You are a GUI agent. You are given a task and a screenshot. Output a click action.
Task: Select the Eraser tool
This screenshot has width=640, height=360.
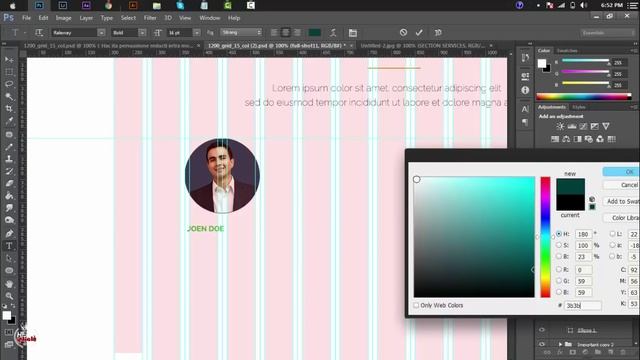click(9, 183)
